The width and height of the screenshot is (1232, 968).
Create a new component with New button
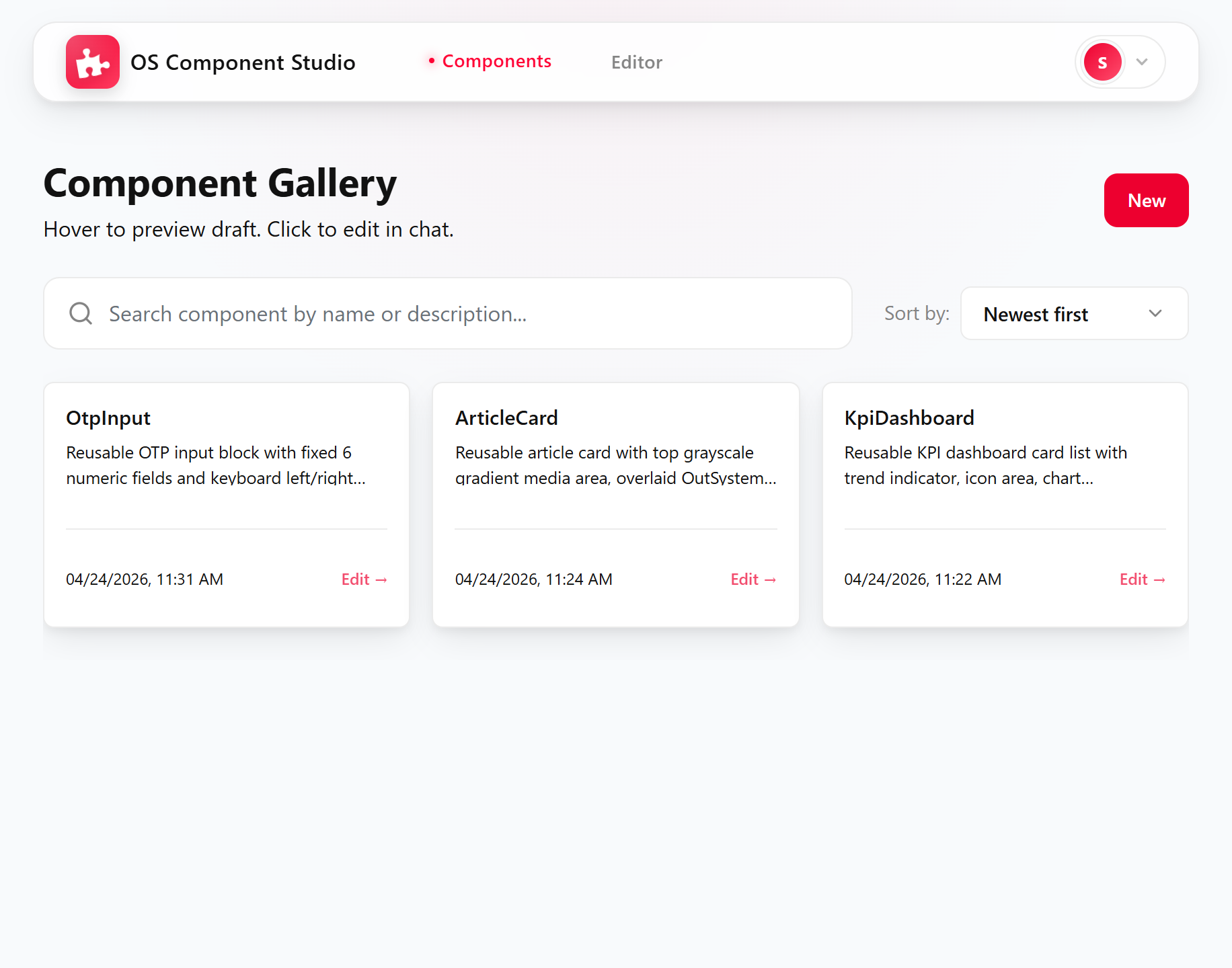1146,200
